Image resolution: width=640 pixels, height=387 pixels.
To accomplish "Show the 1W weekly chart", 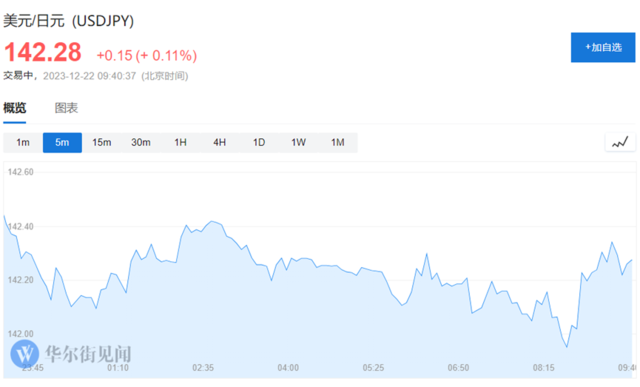I will point(298,142).
